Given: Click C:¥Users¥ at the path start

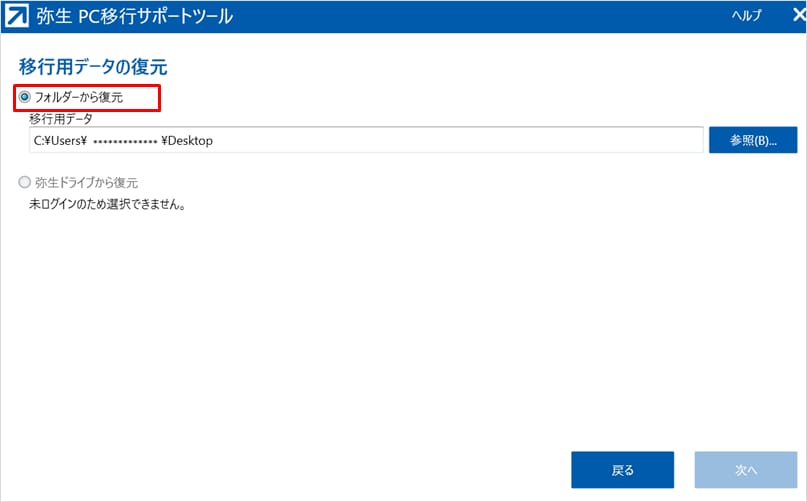Looking at the screenshot, I should (x=60, y=141).
